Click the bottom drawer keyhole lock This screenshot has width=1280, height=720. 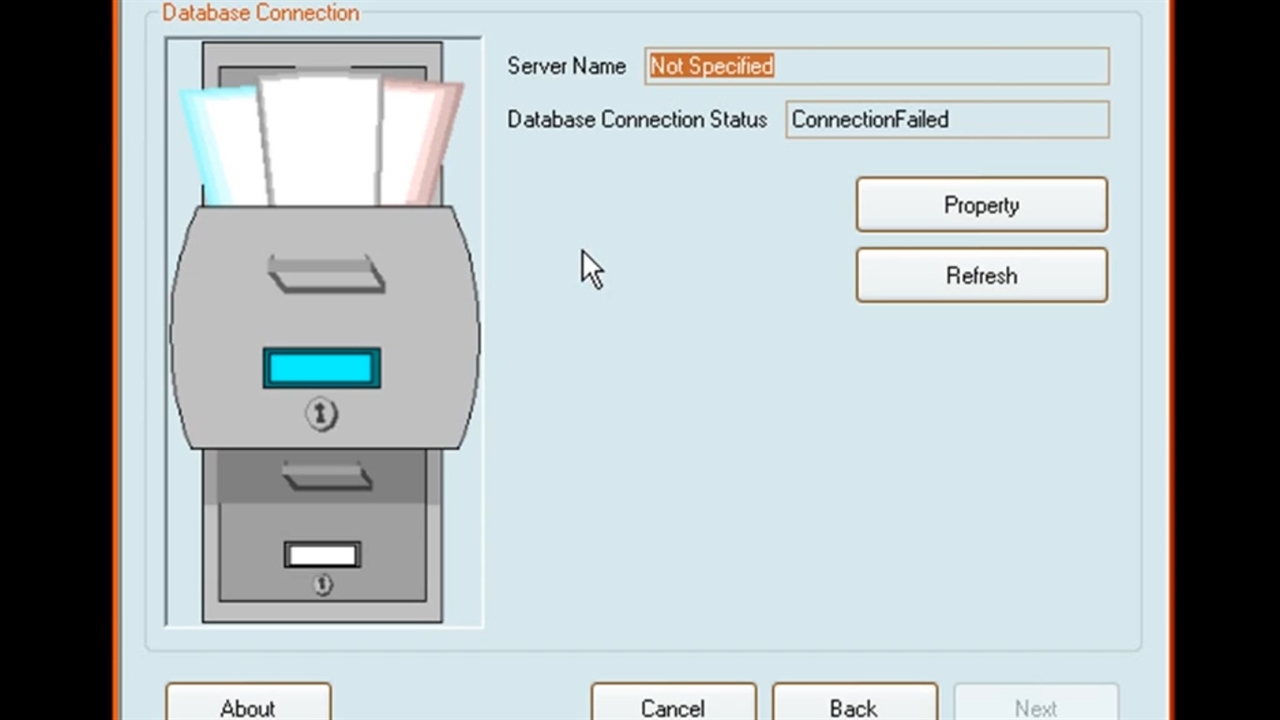point(322,584)
